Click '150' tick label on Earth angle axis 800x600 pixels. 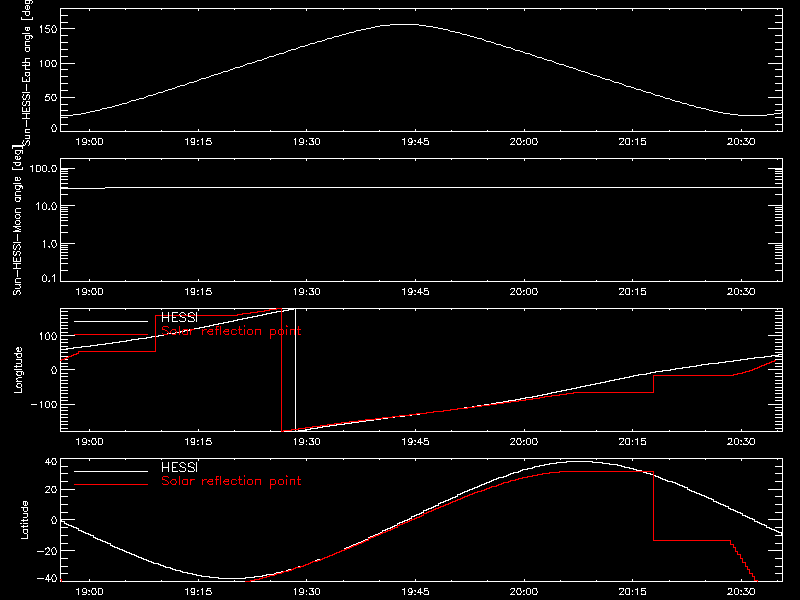[48, 30]
